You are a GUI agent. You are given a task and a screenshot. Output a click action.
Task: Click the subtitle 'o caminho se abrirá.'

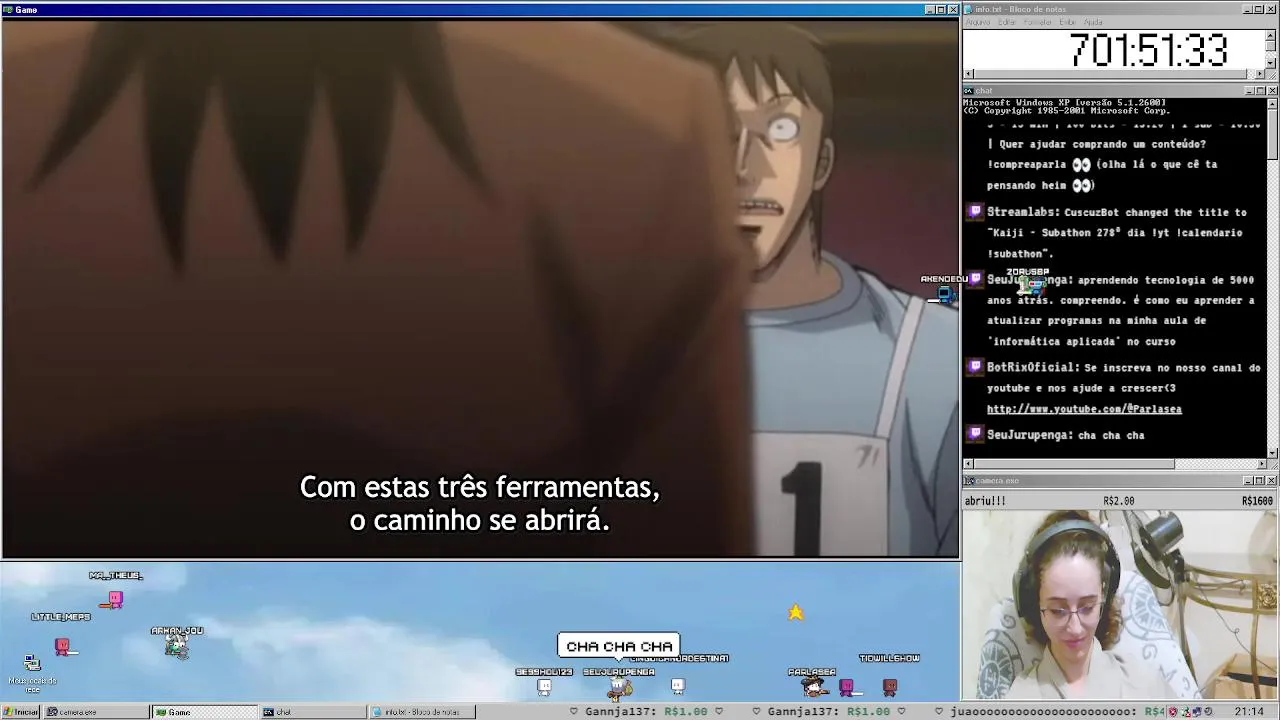tap(479, 521)
